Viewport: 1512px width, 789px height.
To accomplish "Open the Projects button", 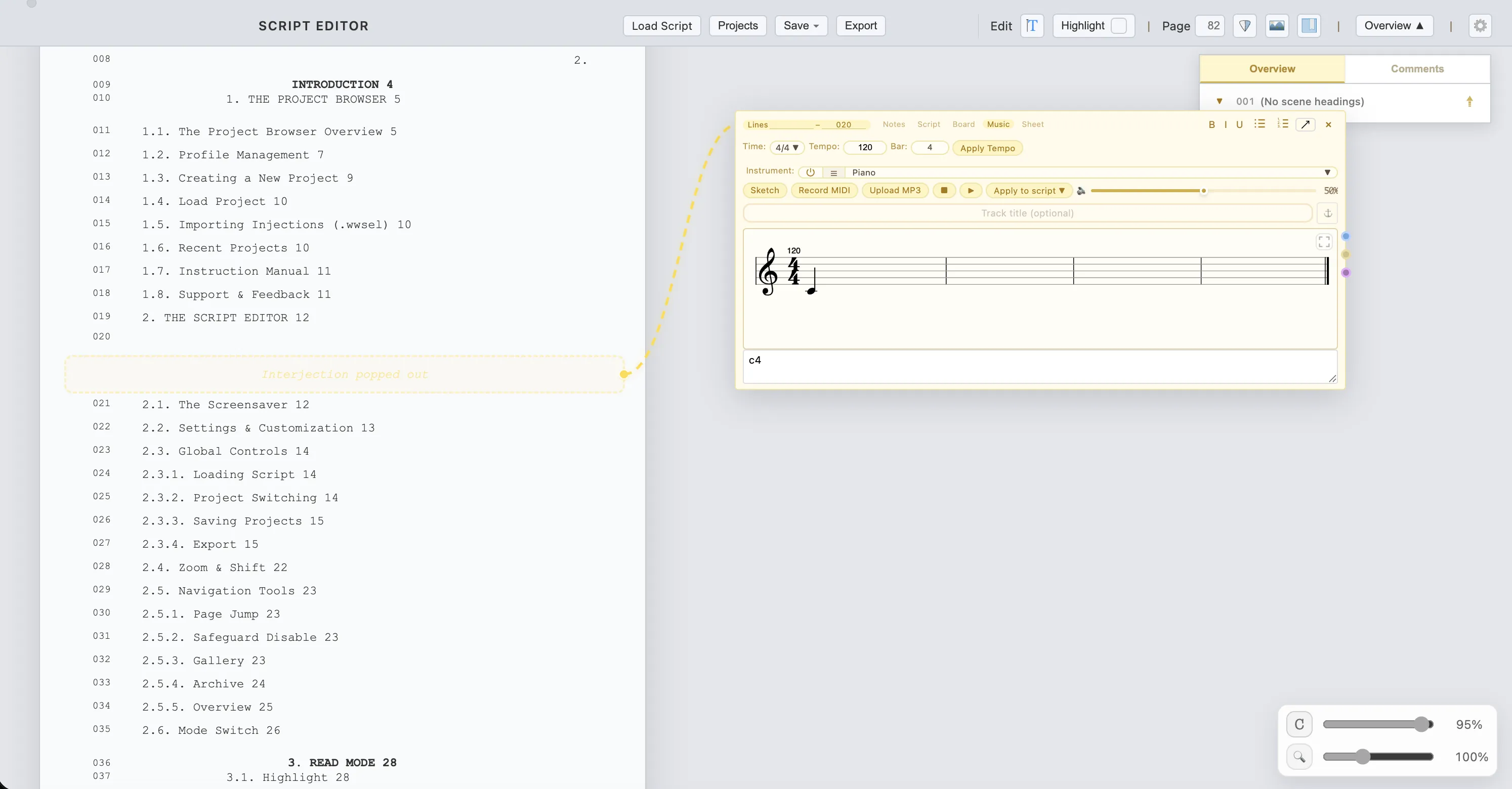I will point(737,26).
